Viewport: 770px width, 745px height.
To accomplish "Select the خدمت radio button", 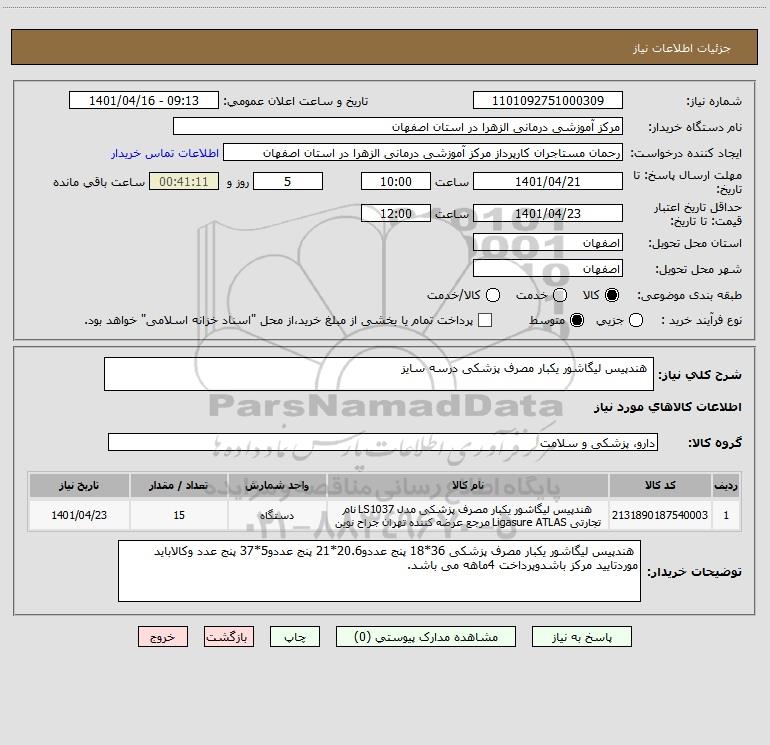I will tap(560, 295).
